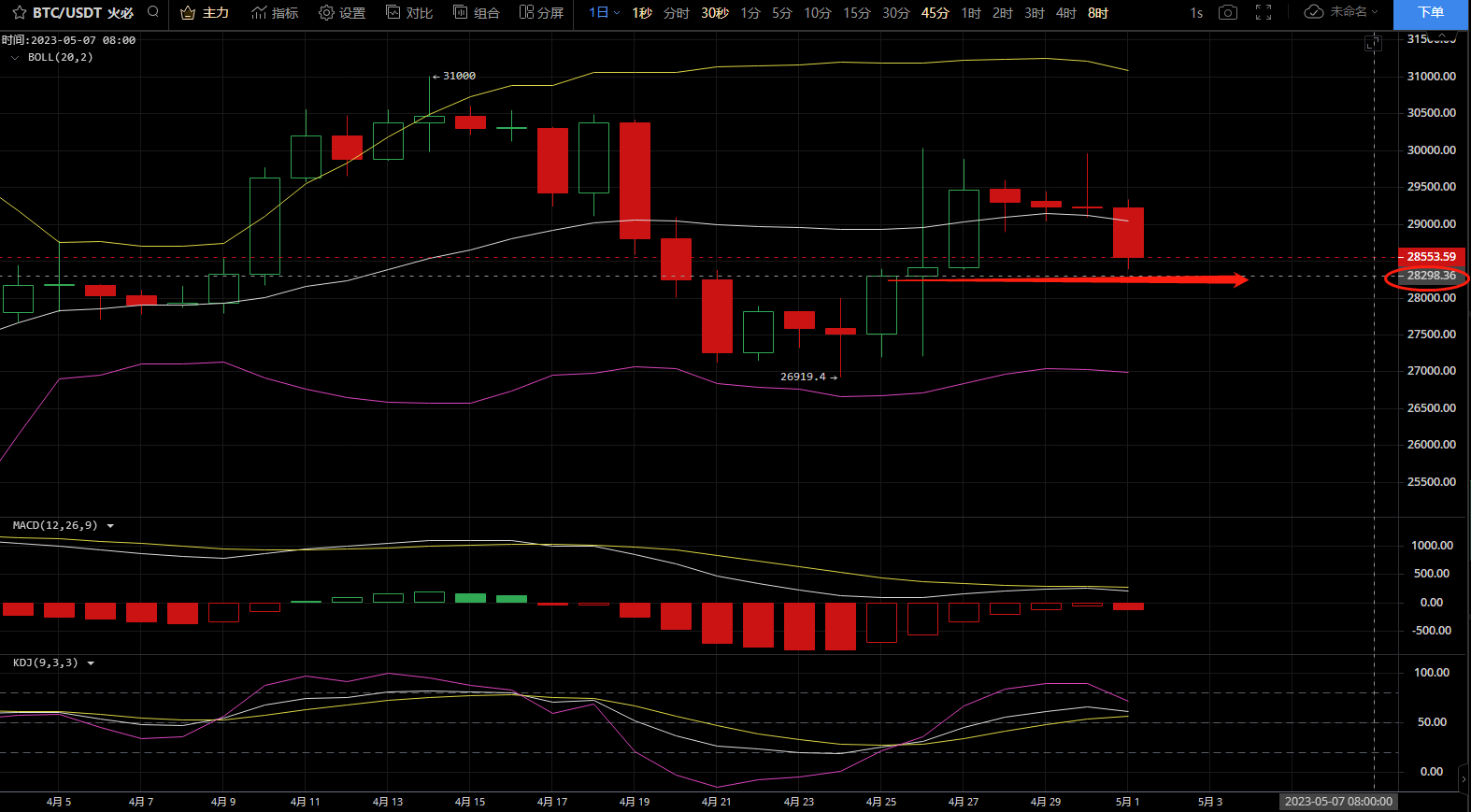The image size is (1471, 812).
Task: Switch to the 10分 timeframe
Action: click(x=818, y=13)
